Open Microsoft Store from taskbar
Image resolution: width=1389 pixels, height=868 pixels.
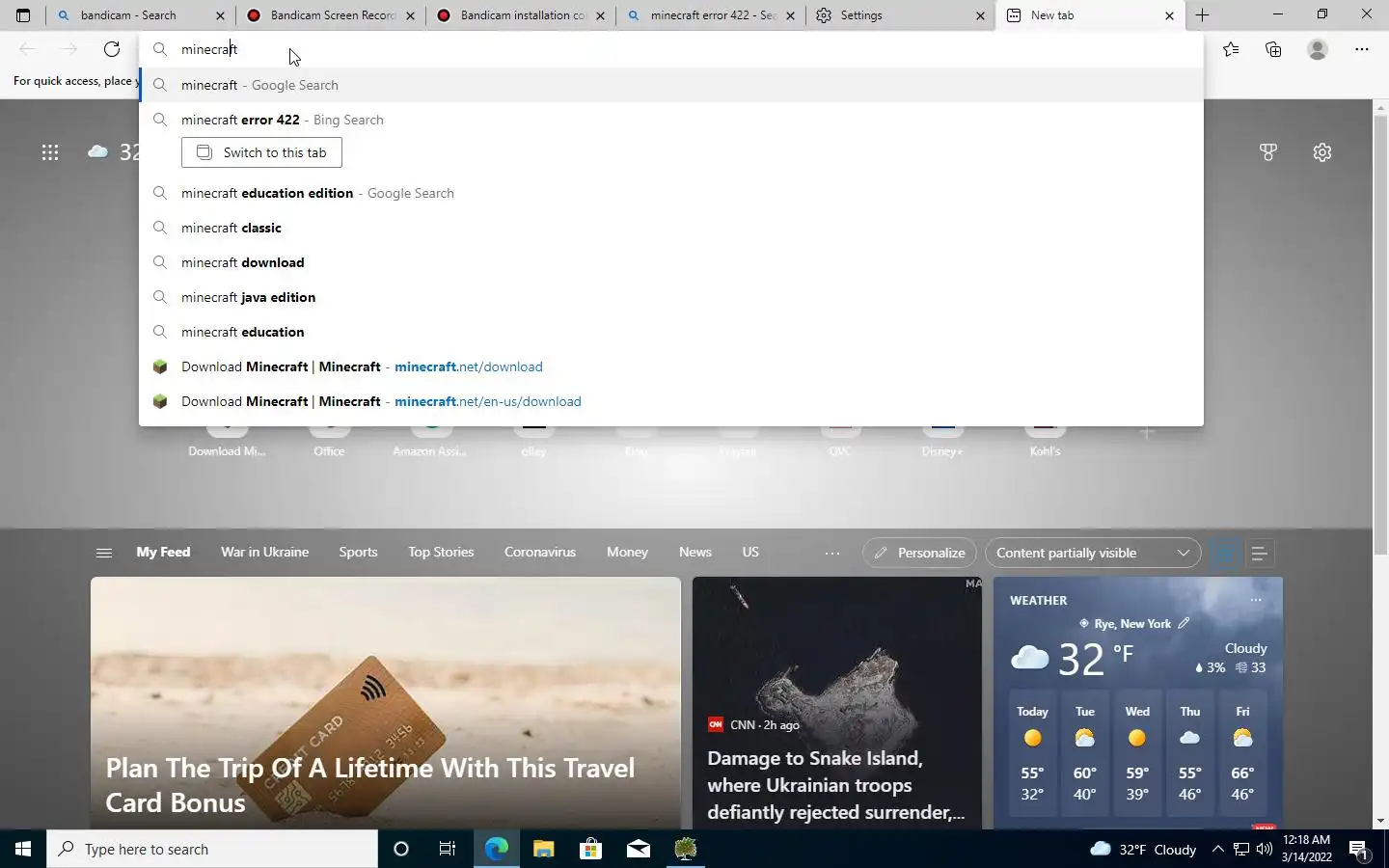(x=590, y=849)
